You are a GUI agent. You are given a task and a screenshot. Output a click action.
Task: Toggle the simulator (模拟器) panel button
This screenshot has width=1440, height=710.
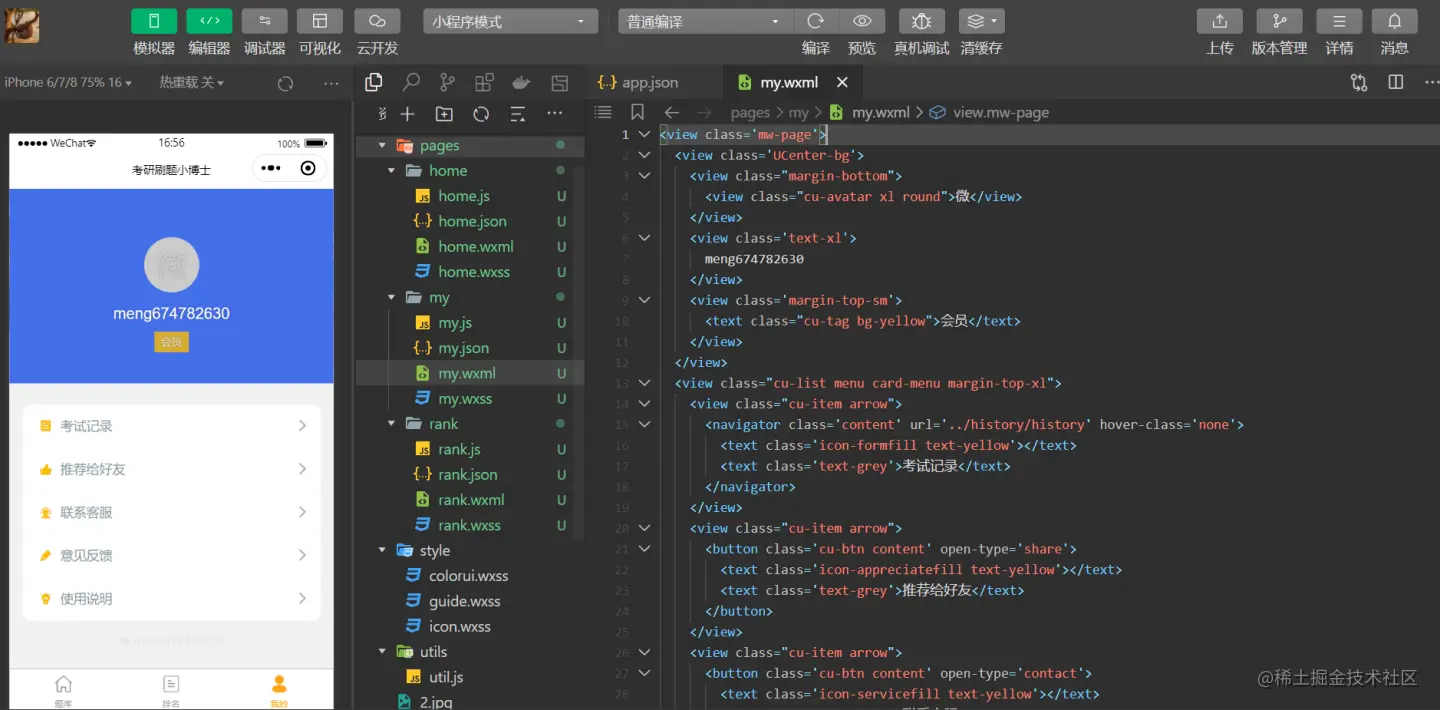click(x=153, y=21)
